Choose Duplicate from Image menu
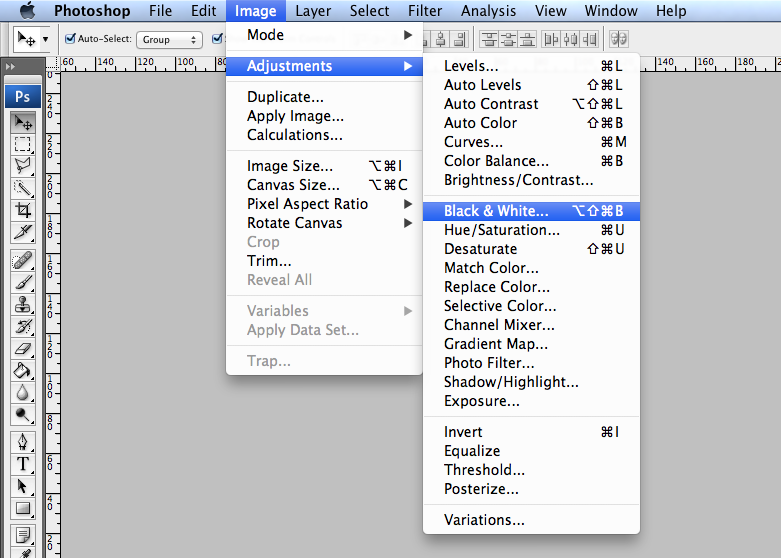This screenshot has width=781, height=558. coord(324,97)
